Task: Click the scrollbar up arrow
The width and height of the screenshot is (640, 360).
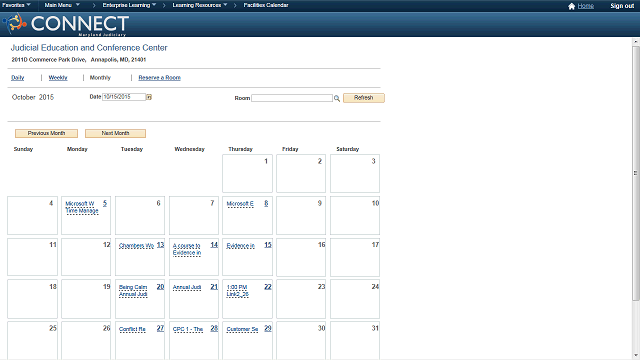Action: pos(636,42)
